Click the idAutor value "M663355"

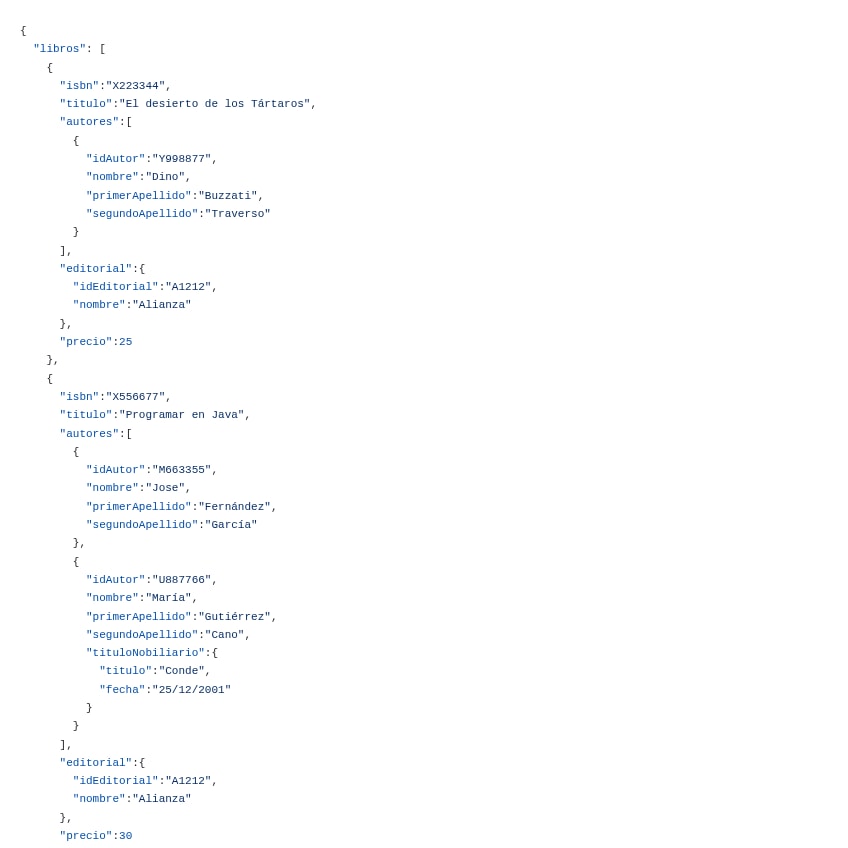coord(181,469)
